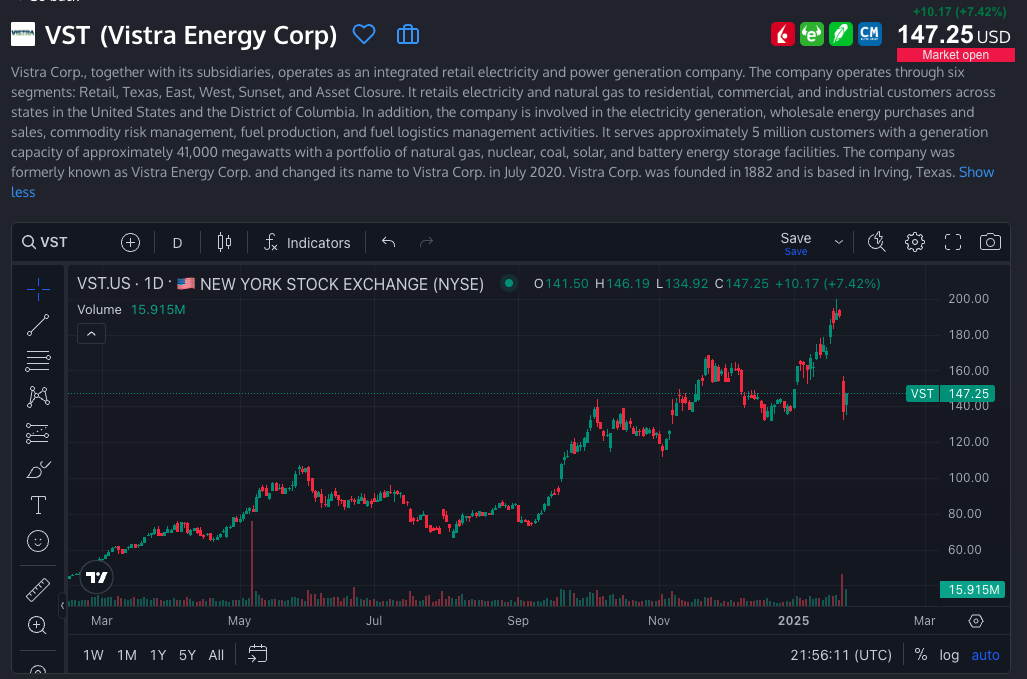Open the green feather broker icon
Image resolution: width=1027 pixels, height=679 pixels.
(840, 34)
